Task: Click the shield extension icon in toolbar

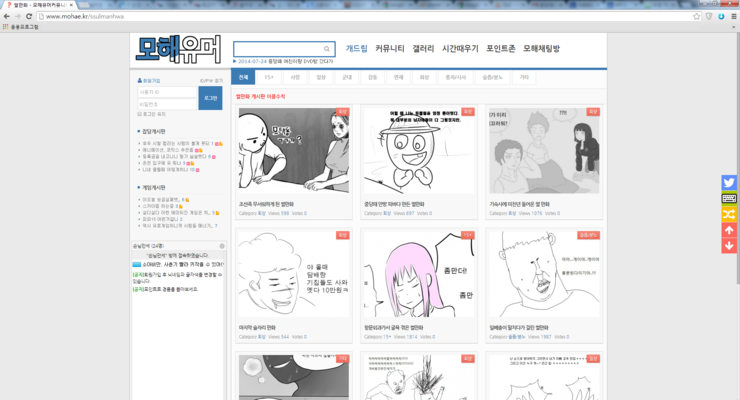Action: [x=709, y=17]
